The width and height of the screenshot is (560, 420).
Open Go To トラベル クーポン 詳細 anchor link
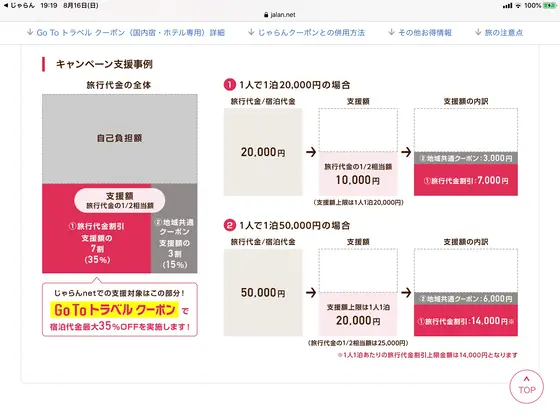pos(126,32)
